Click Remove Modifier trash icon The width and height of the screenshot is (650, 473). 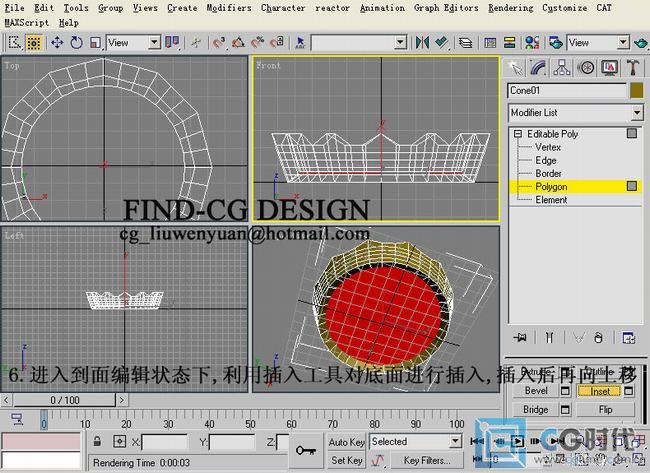[x=598, y=338]
